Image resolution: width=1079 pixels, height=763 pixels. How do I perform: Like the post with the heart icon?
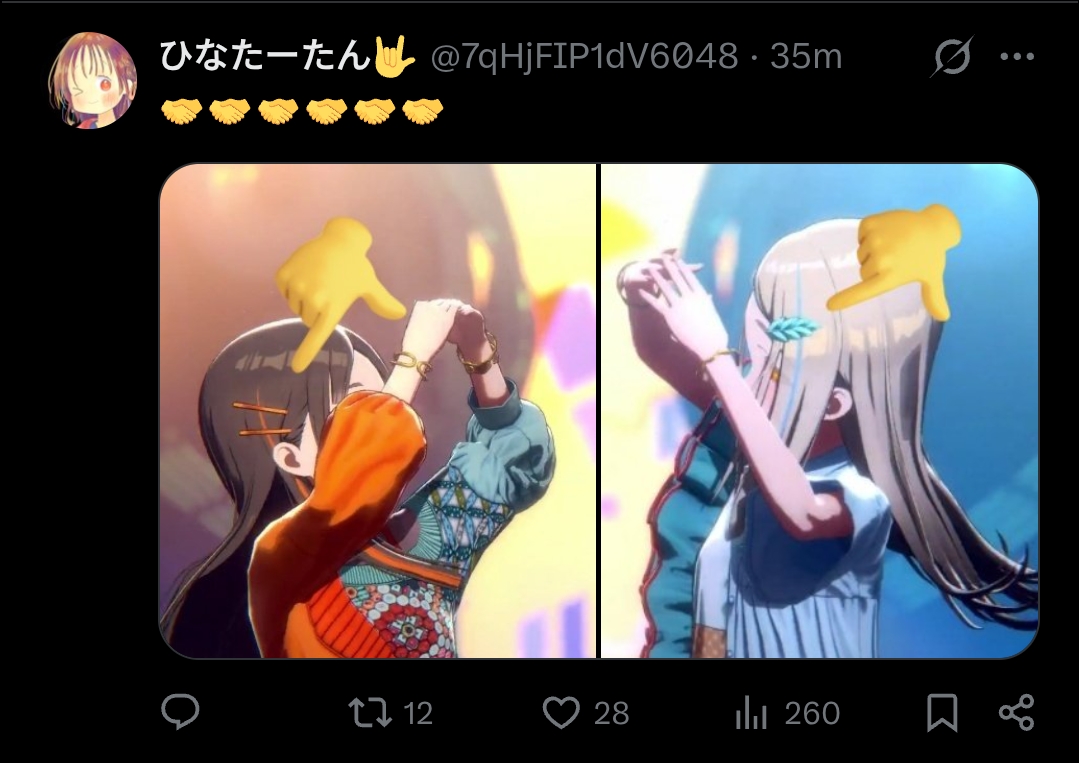pos(562,713)
